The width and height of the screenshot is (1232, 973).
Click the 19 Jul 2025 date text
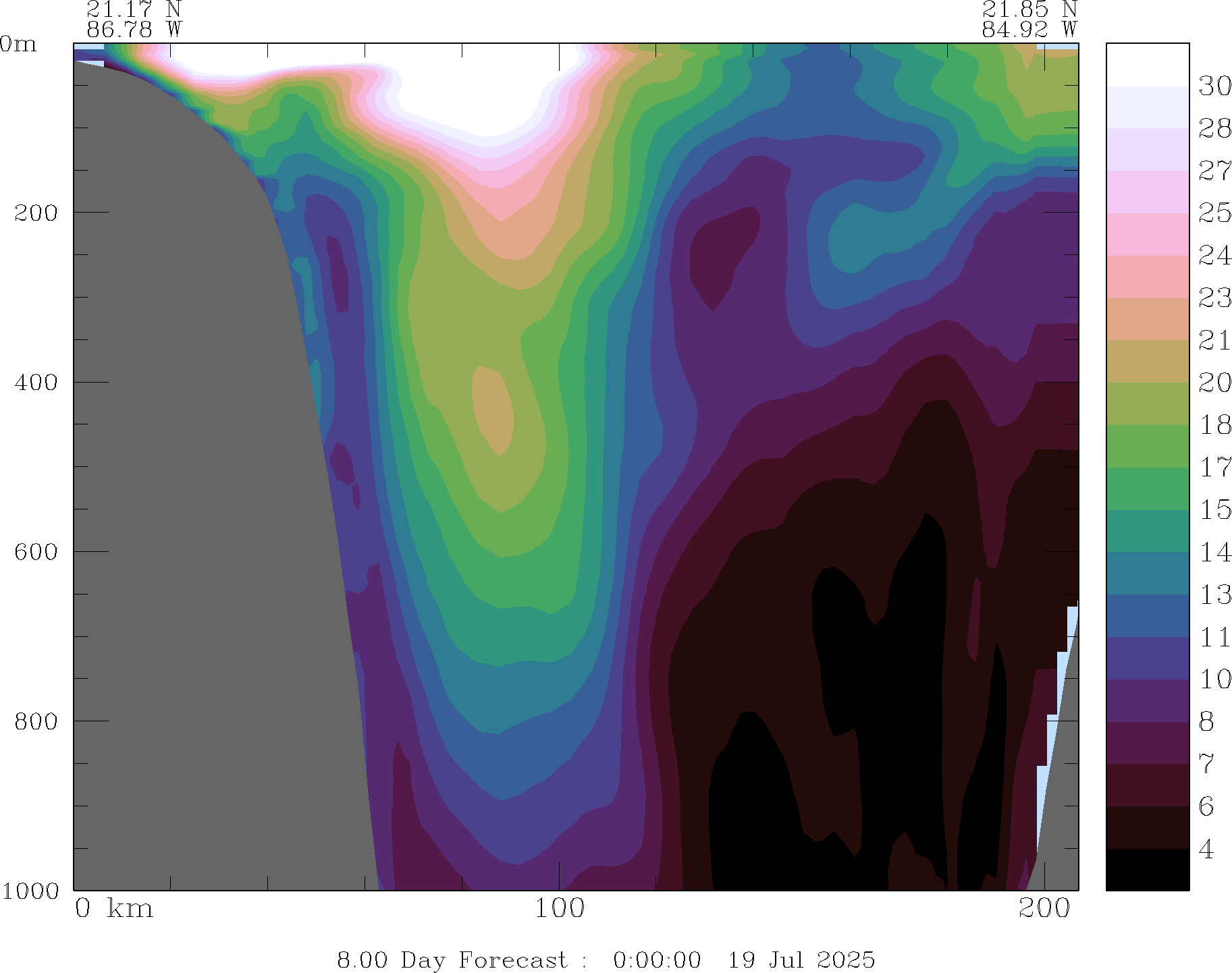801,960
